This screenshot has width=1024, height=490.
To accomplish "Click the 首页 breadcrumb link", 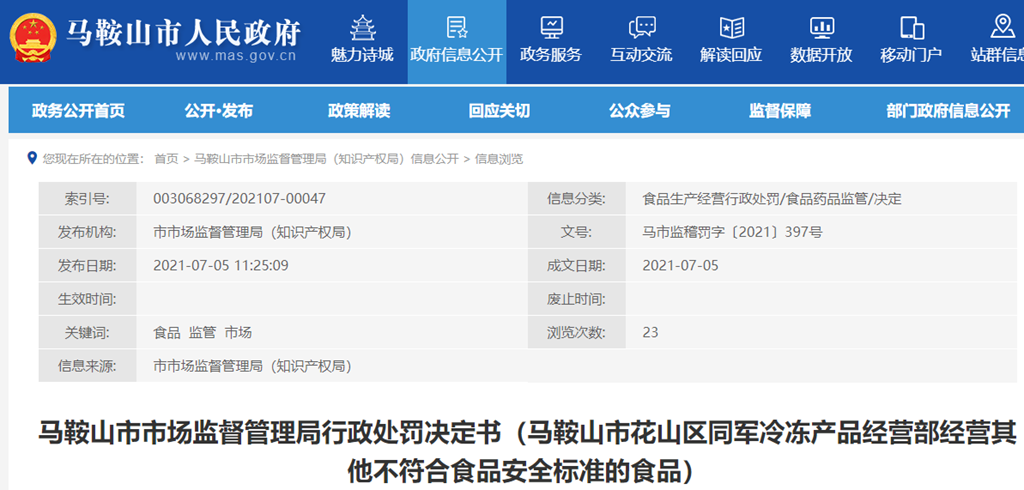I will pos(166,159).
